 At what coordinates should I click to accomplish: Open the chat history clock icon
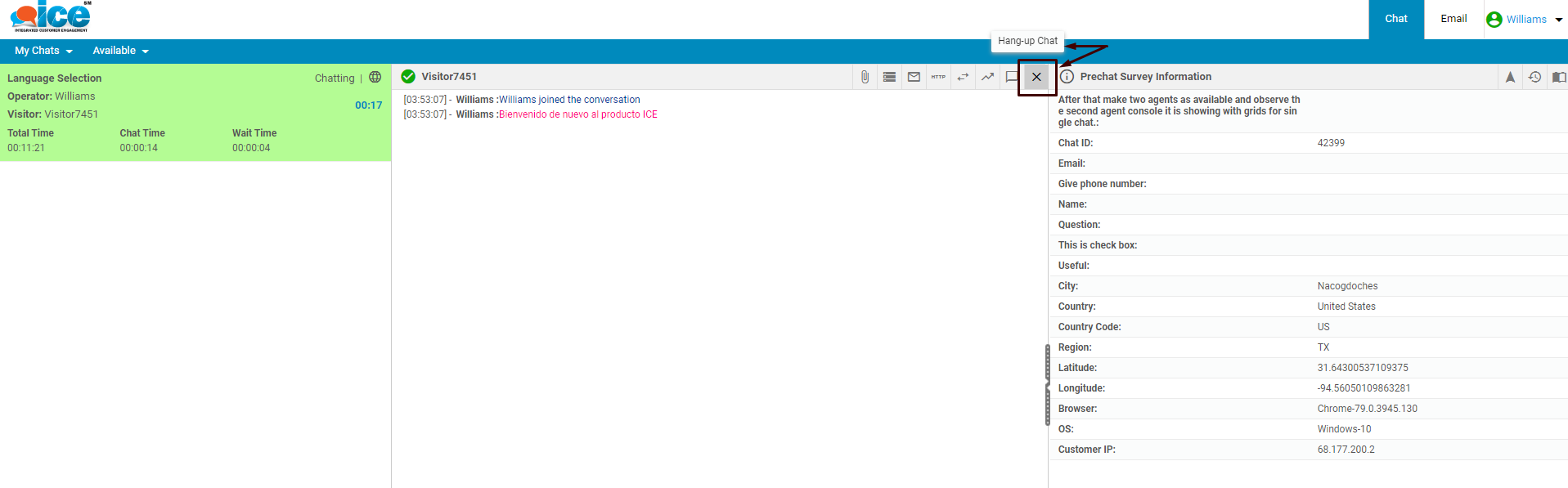click(x=1534, y=77)
